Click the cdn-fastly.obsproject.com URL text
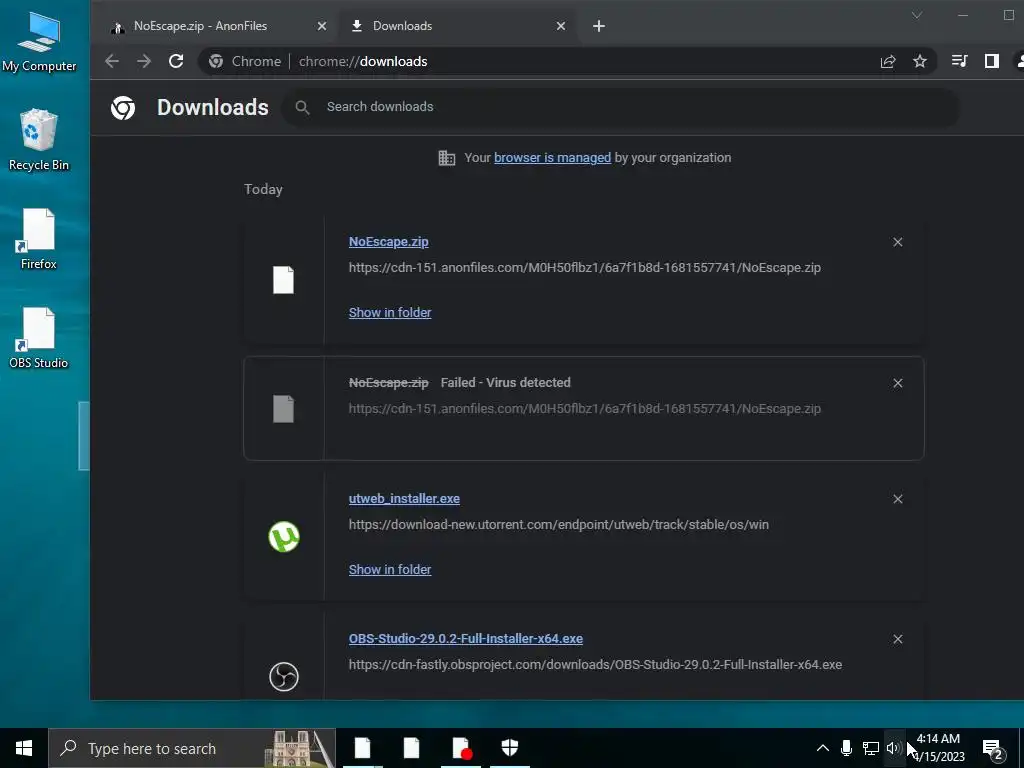The image size is (1024, 768). [595, 665]
